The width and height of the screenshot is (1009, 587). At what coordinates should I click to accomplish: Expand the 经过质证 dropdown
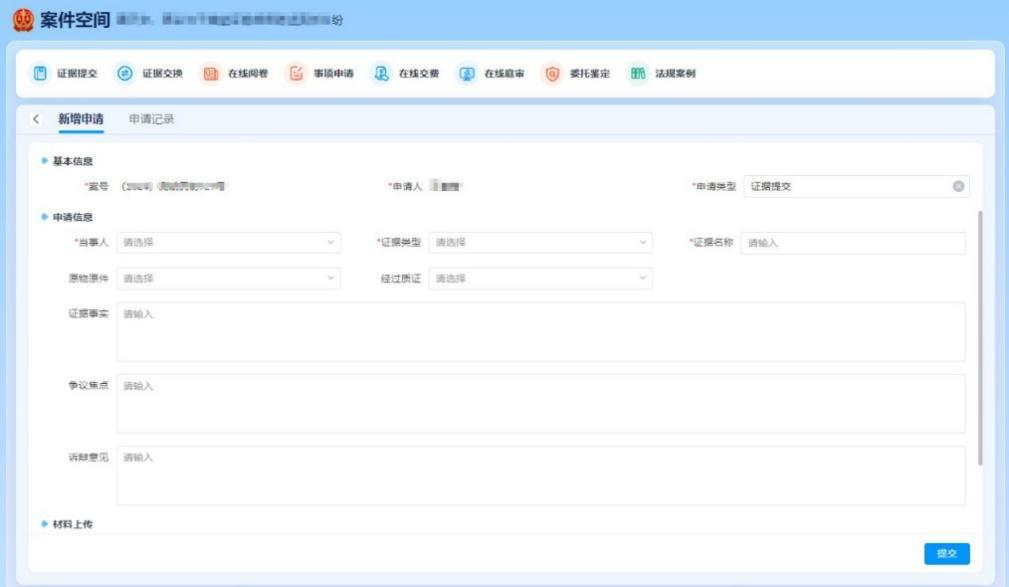(540, 278)
